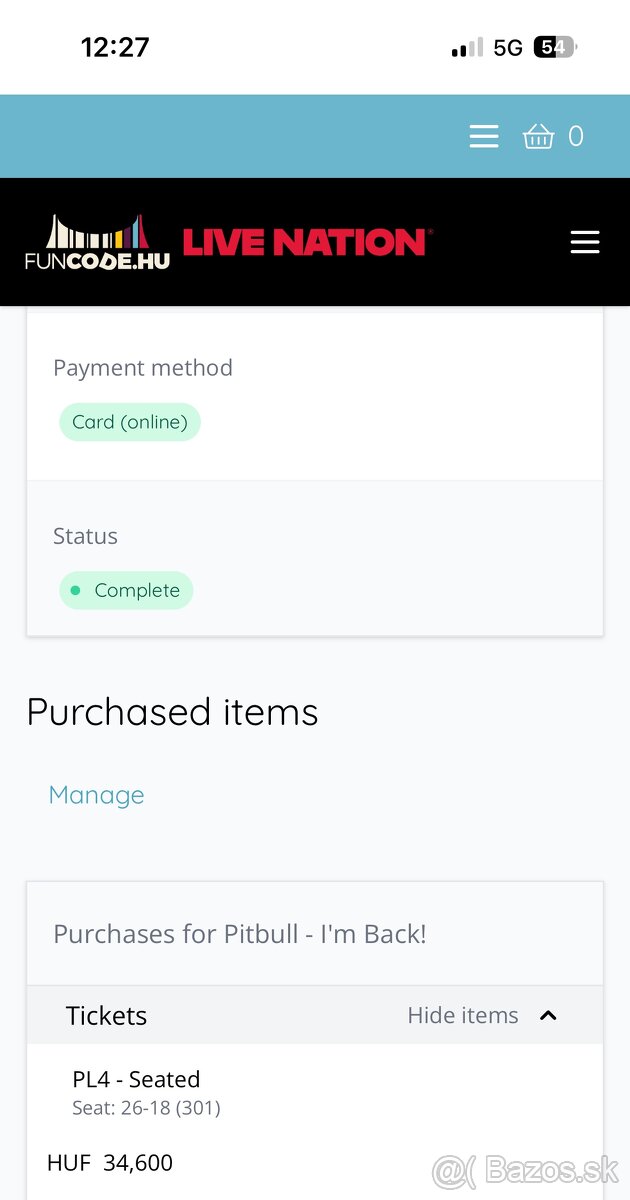Click the Hide items toggle text
This screenshot has width=630, height=1200.
[462, 1016]
